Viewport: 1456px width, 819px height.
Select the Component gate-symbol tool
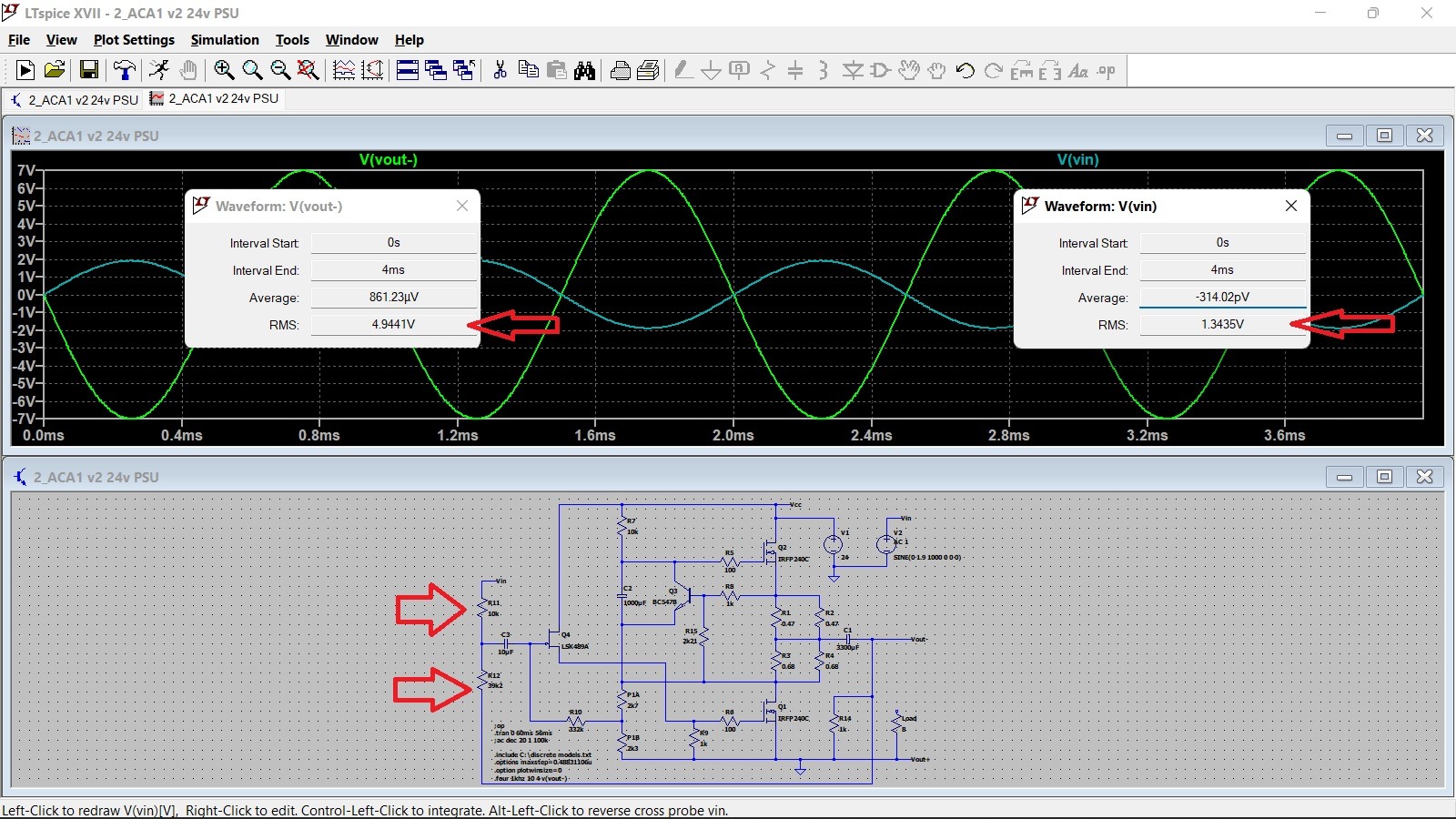880,70
